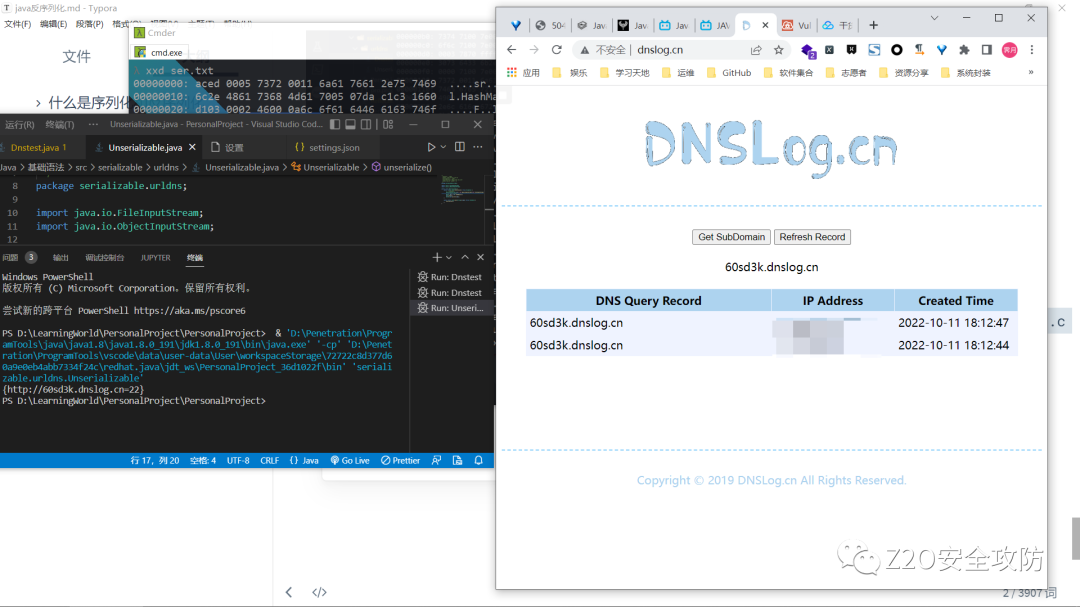Screen dimensions: 1080x607
Task: Expand the Typora outline heading 什么是序列化
Action: (38, 103)
